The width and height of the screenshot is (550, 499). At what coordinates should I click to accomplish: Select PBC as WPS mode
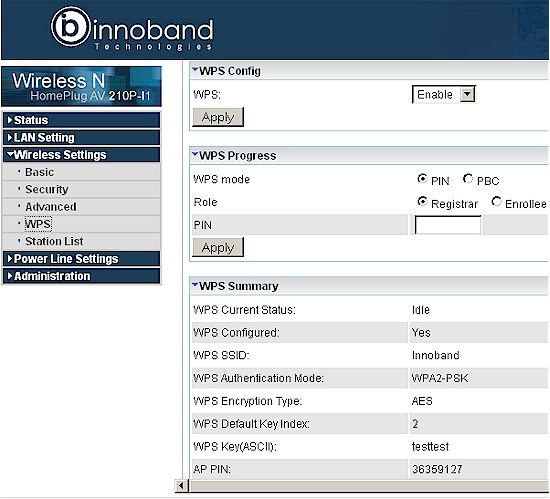(468, 179)
